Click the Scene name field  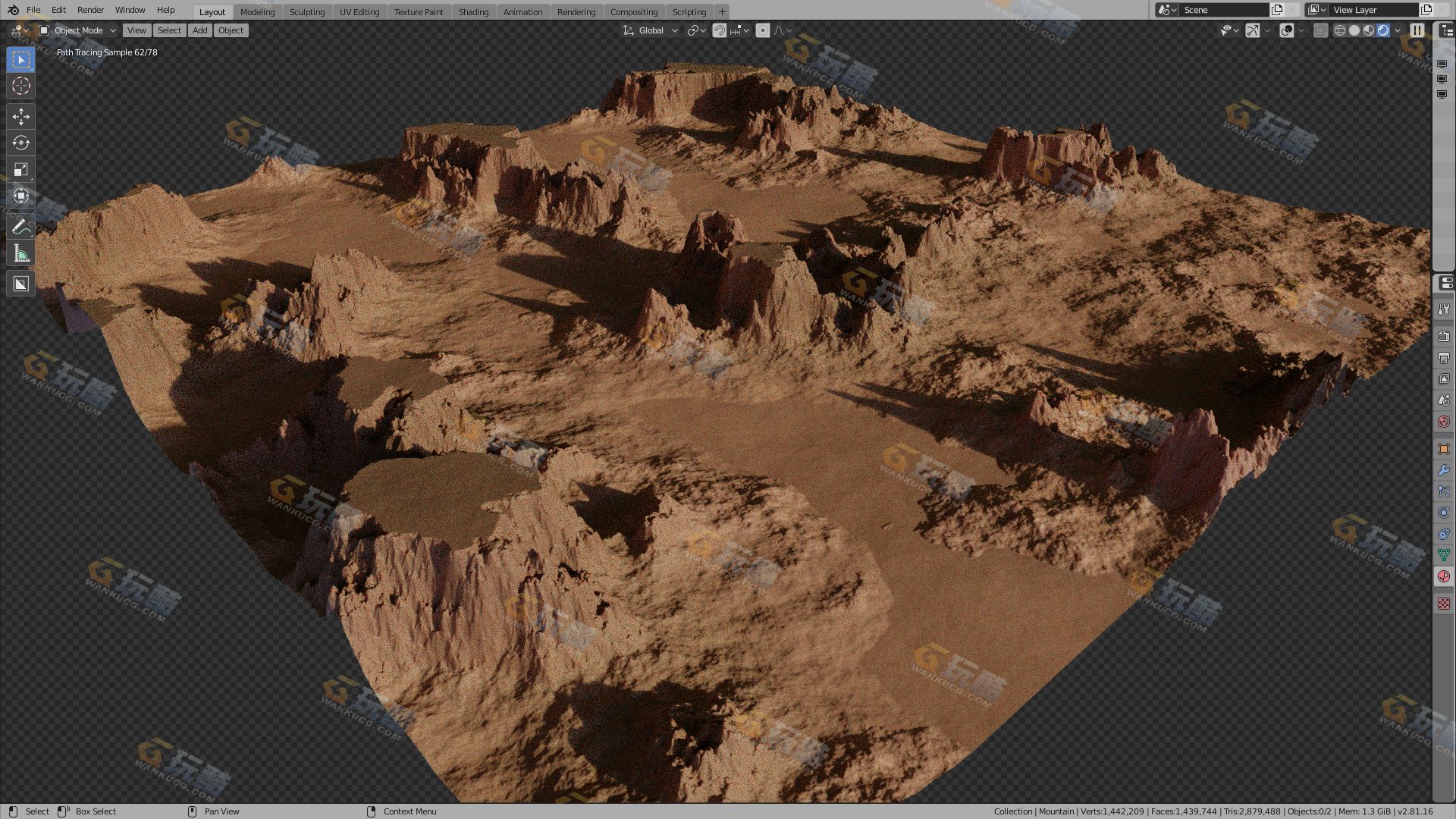point(1224,10)
